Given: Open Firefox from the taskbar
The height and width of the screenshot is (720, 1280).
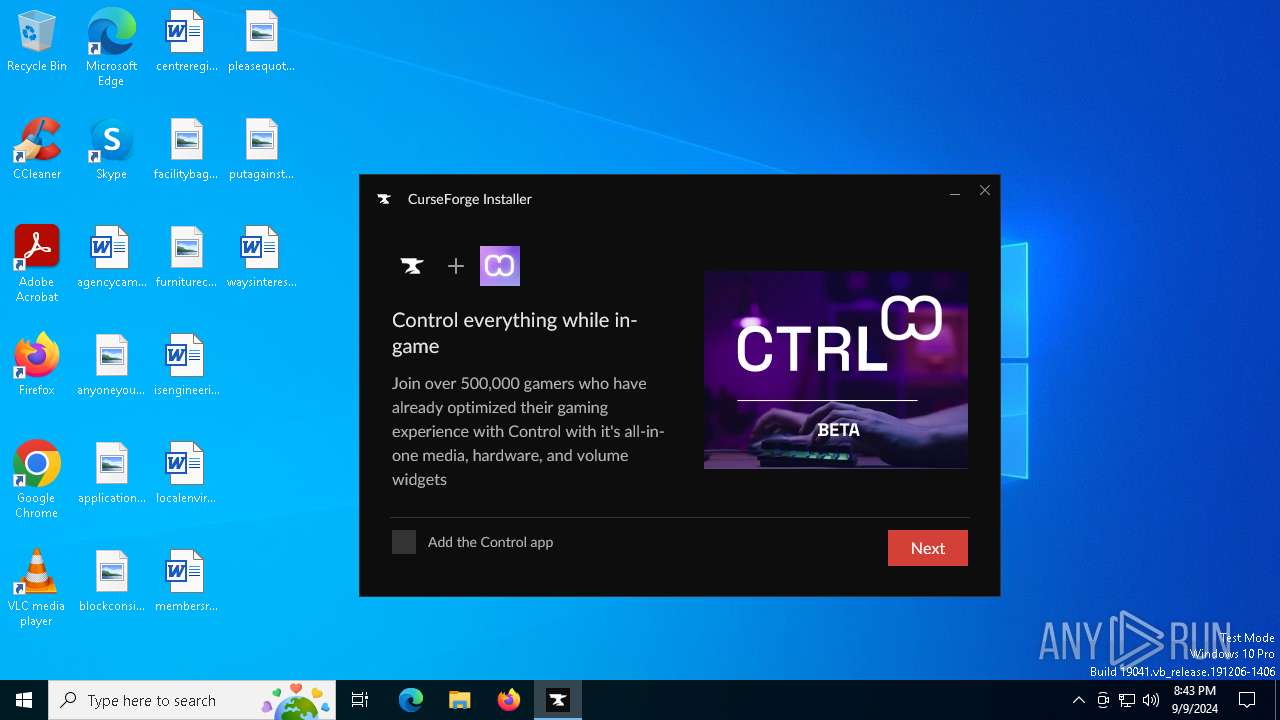Looking at the screenshot, I should pyautogui.click(x=509, y=700).
